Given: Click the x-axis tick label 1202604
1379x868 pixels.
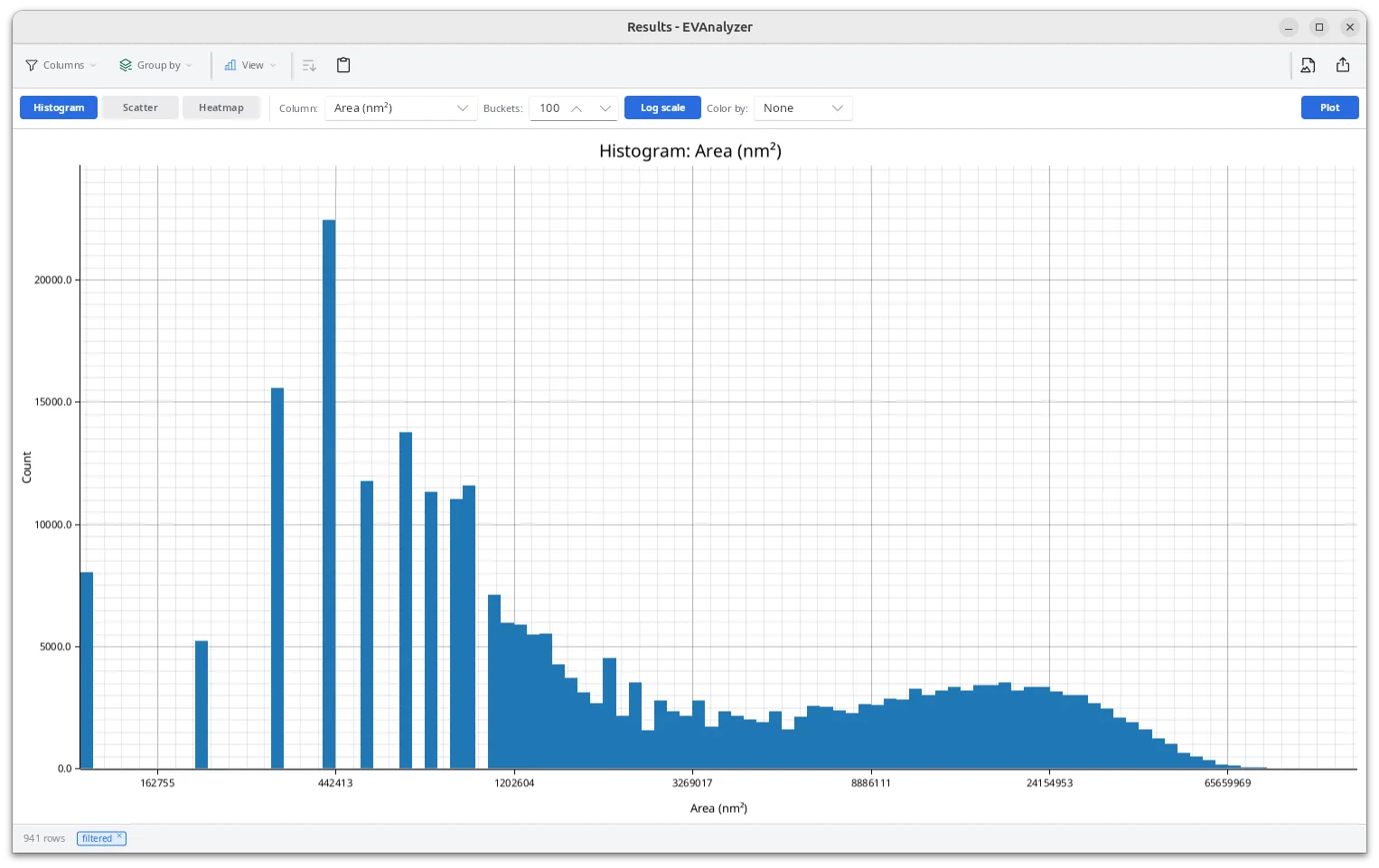Looking at the screenshot, I should pos(514,783).
